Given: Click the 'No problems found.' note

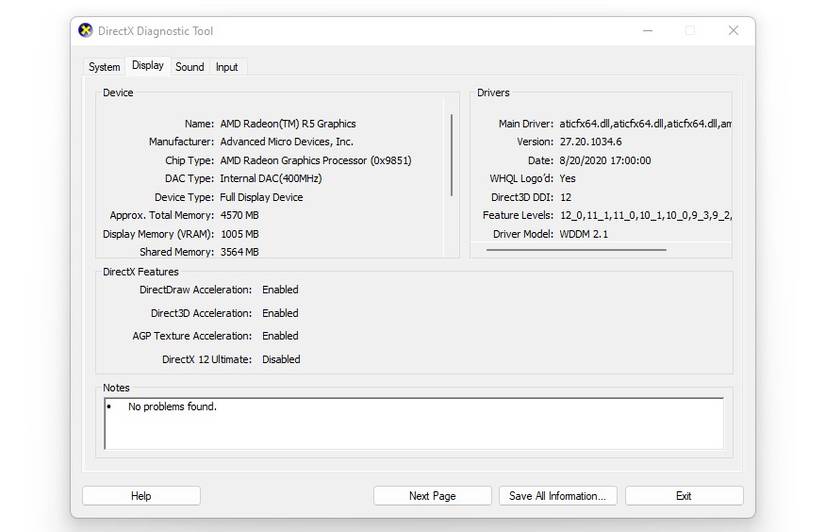Looking at the screenshot, I should [x=173, y=407].
